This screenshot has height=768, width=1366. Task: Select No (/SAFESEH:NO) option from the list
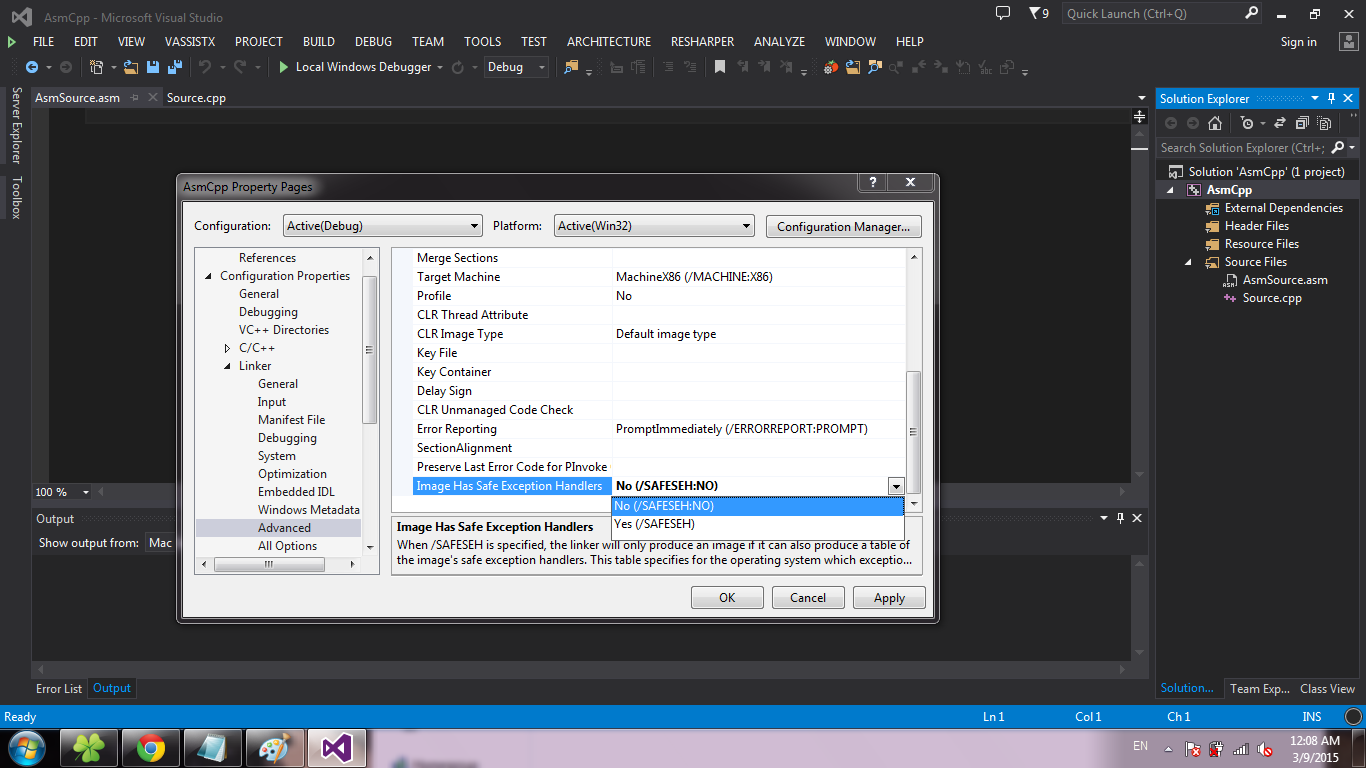tap(757, 506)
